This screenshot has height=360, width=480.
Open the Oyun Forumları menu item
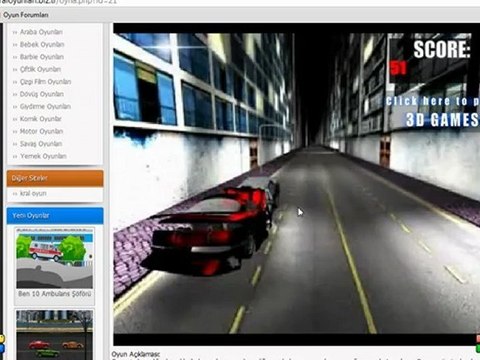point(26,15)
